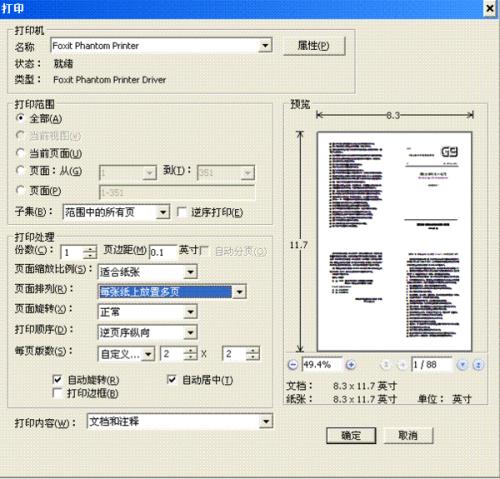Click the 1 / 88 page number field
This screenshot has width=500, height=479.
click(432, 365)
